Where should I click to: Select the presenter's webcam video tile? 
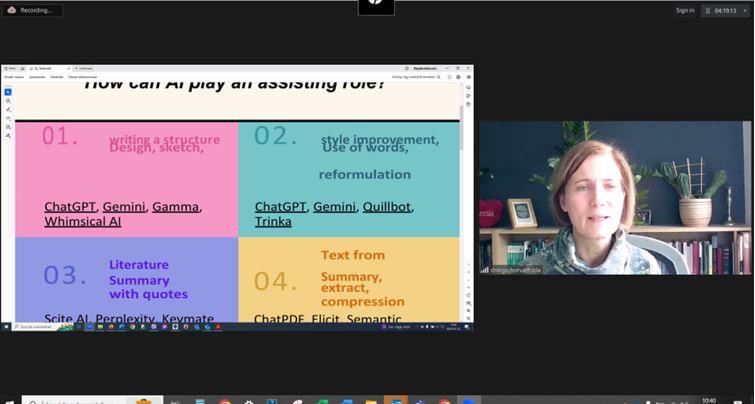614,197
